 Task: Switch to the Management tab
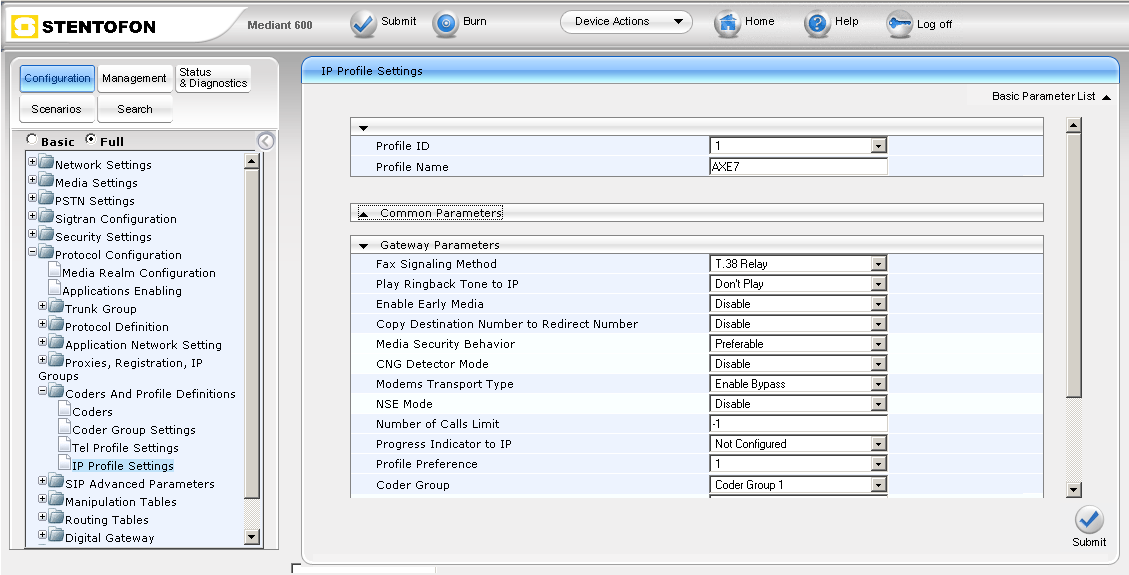(134, 78)
